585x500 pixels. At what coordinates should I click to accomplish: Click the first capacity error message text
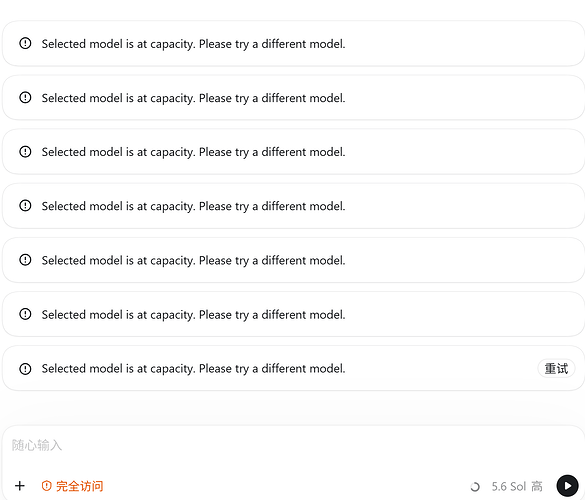tap(193, 44)
